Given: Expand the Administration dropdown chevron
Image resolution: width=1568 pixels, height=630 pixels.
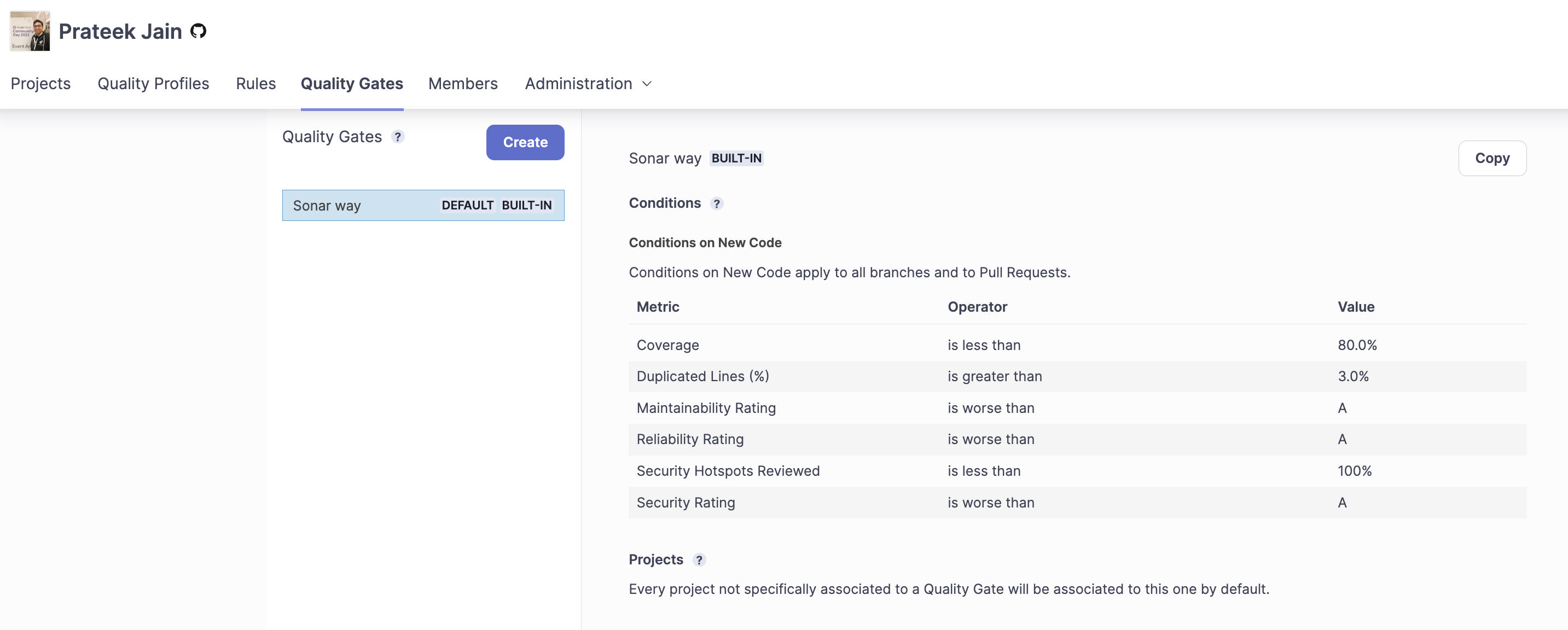Looking at the screenshot, I should [647, 84].
